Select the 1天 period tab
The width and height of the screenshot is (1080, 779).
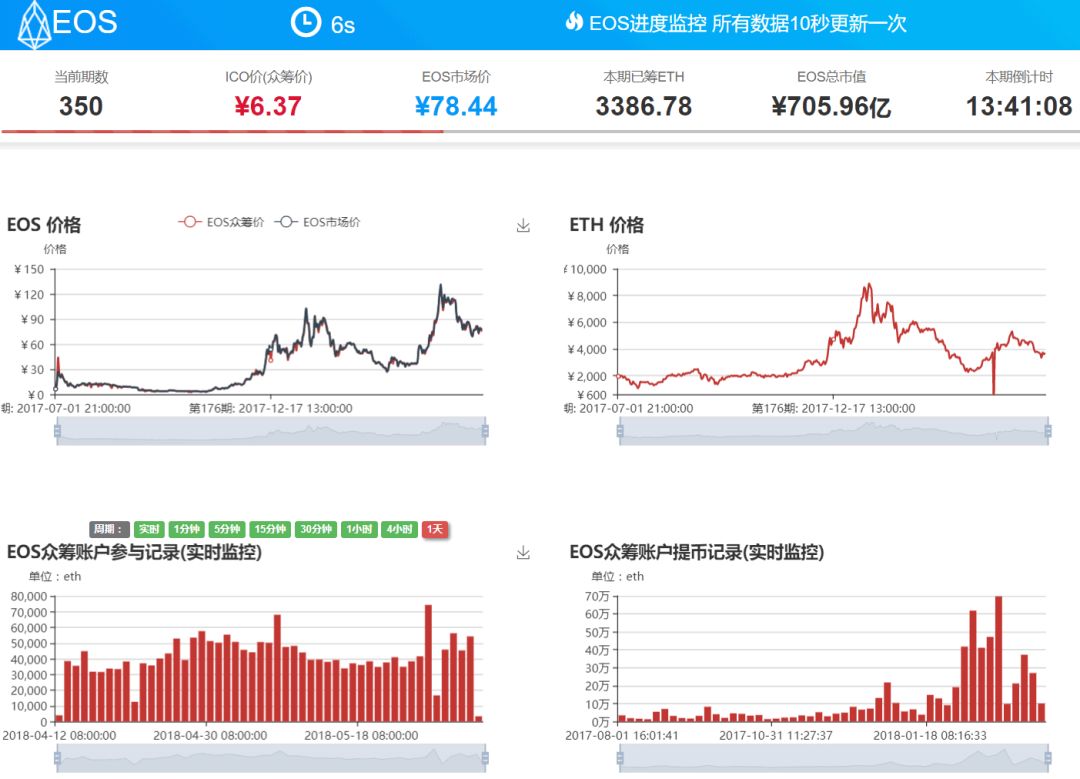[x=435, y=529]
